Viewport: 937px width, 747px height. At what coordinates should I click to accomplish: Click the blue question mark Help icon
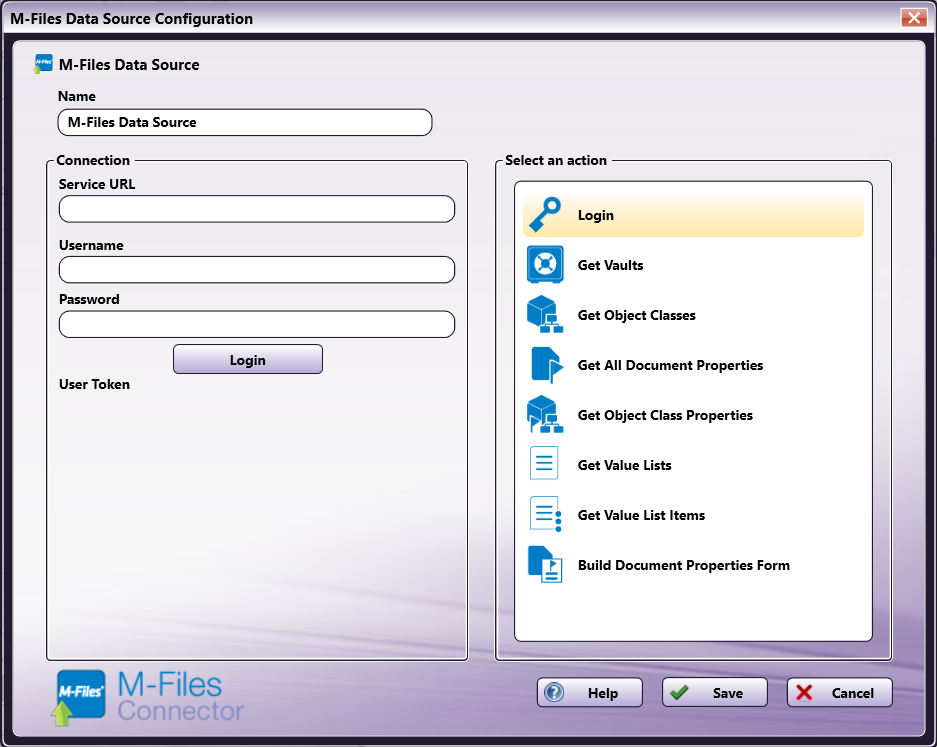[x=554, y=693]
